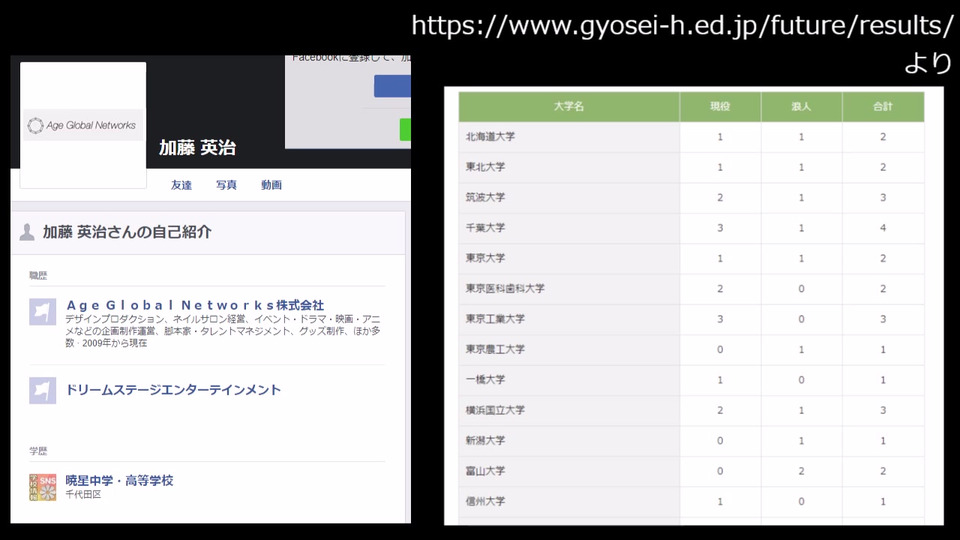Select the 千葉大学 row name
This screenshot has width=960, height=540.
[486, 228]
